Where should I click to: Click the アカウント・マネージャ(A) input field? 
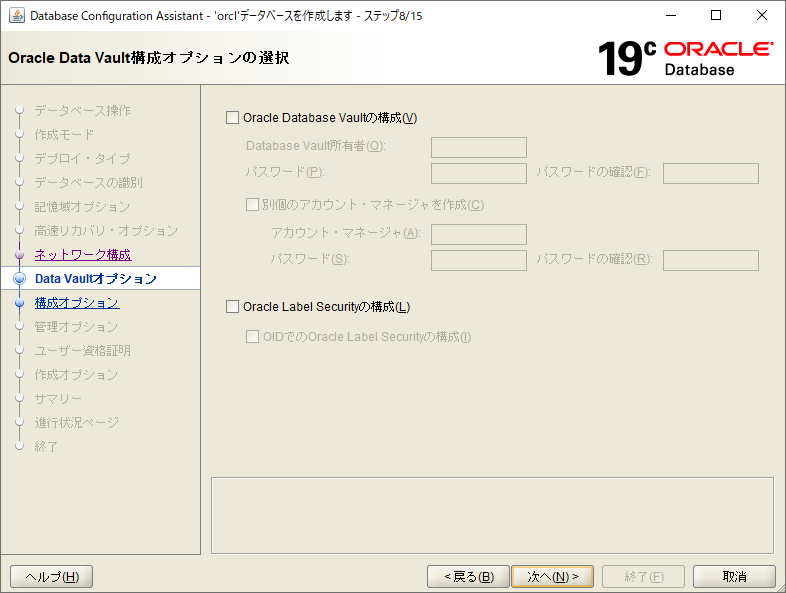(479, 234)
